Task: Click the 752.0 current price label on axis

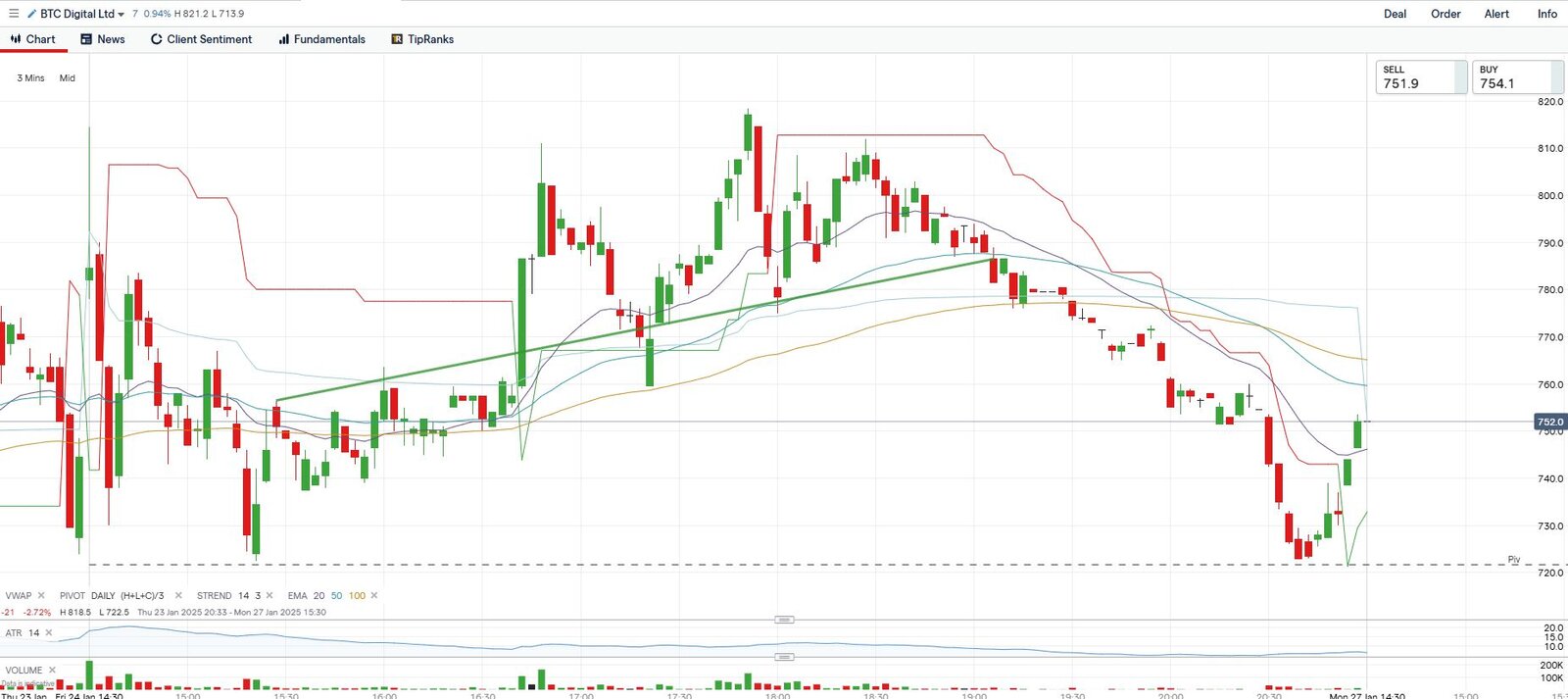Action: [1550, 422]
